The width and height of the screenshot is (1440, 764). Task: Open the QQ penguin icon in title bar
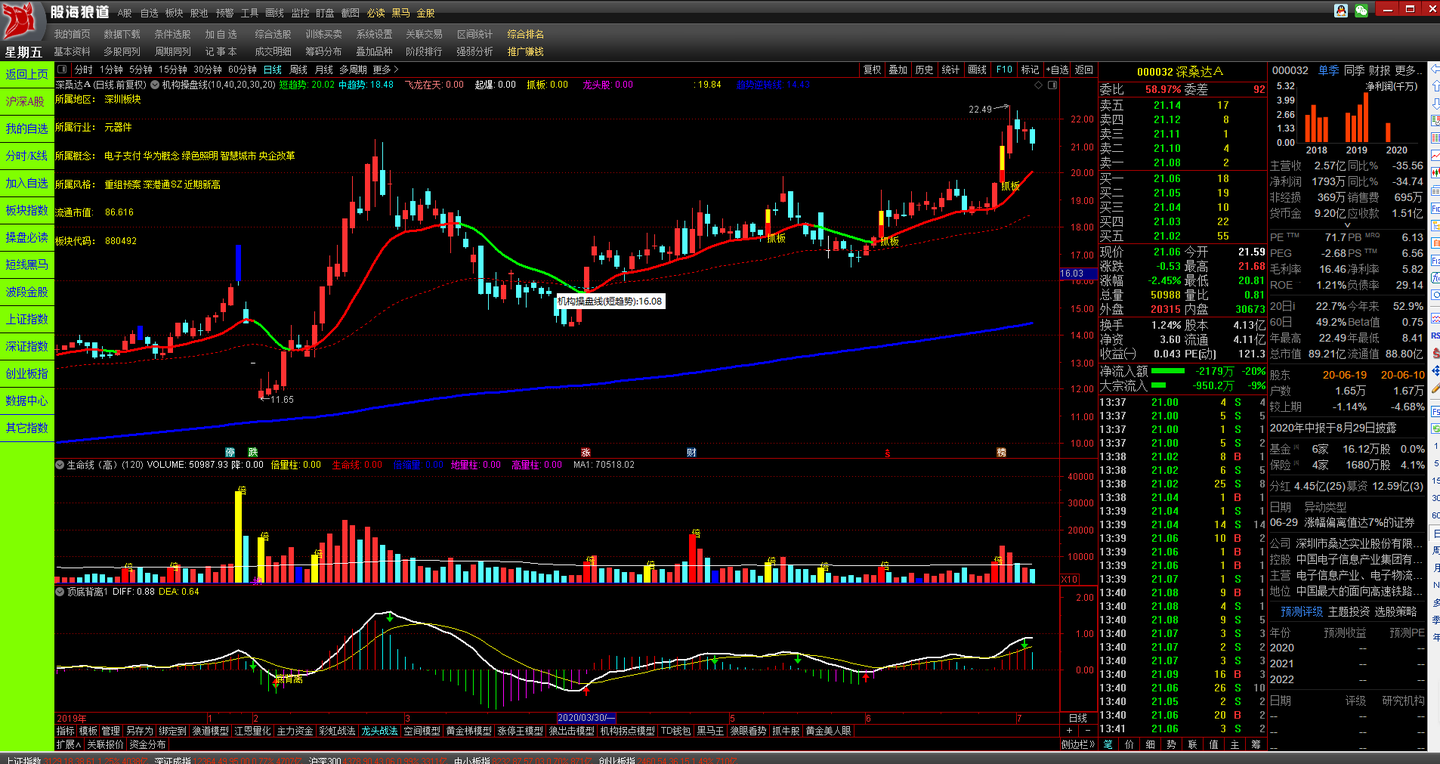1340,11
